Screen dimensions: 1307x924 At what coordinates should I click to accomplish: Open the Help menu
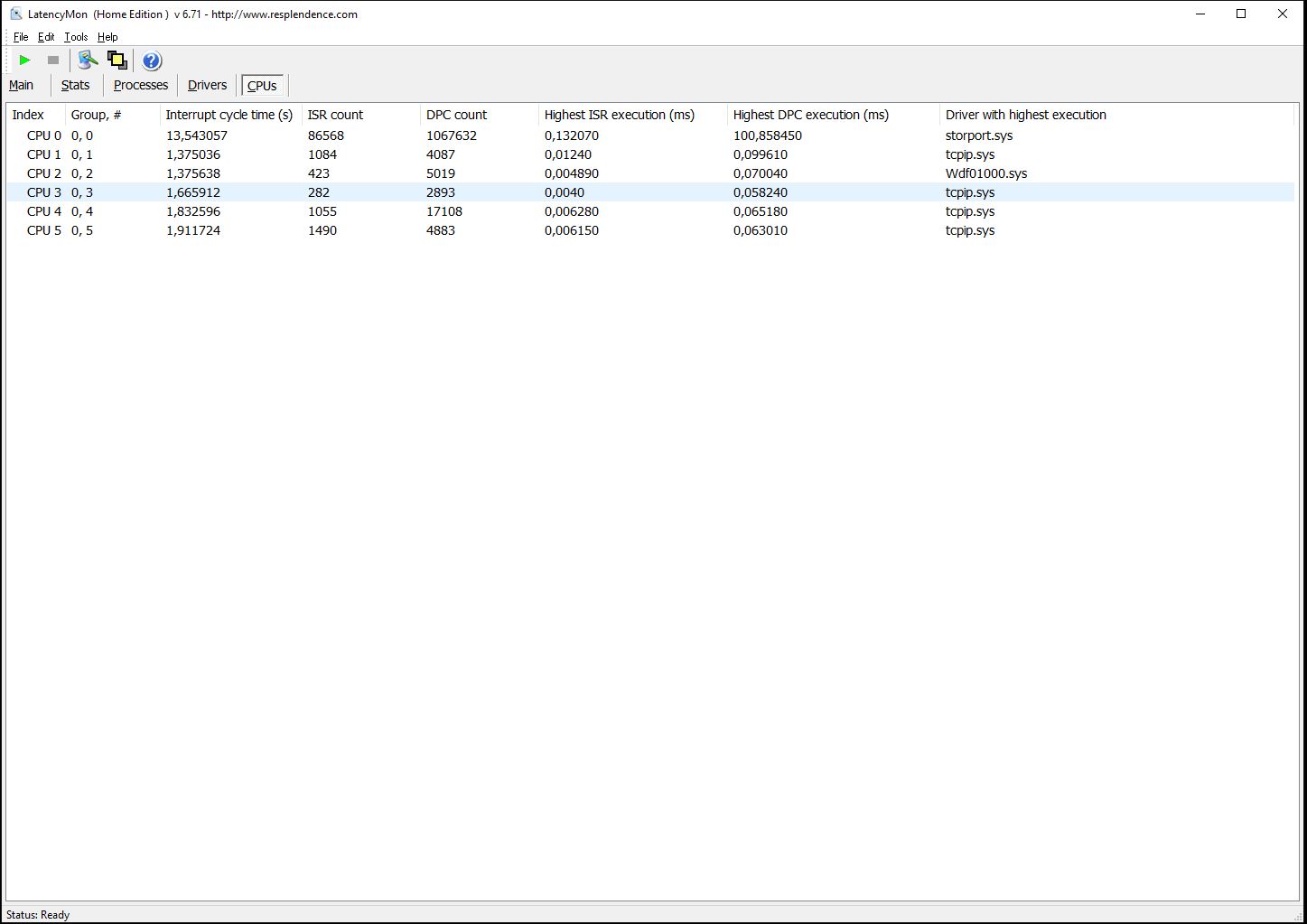coord(107,37)
